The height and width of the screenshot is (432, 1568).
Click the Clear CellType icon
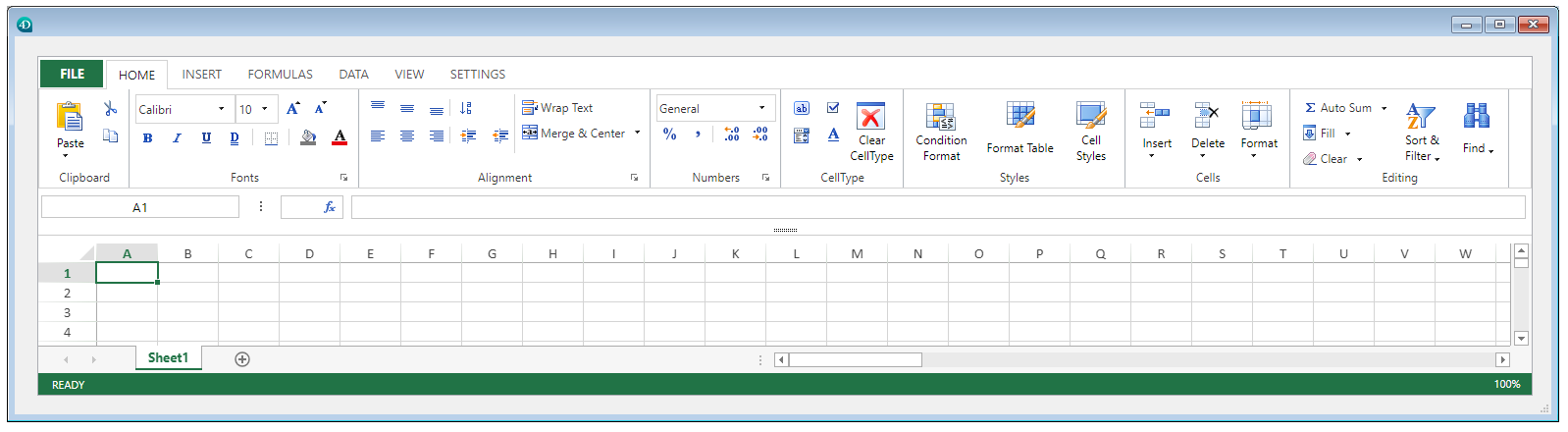[870, 118]
